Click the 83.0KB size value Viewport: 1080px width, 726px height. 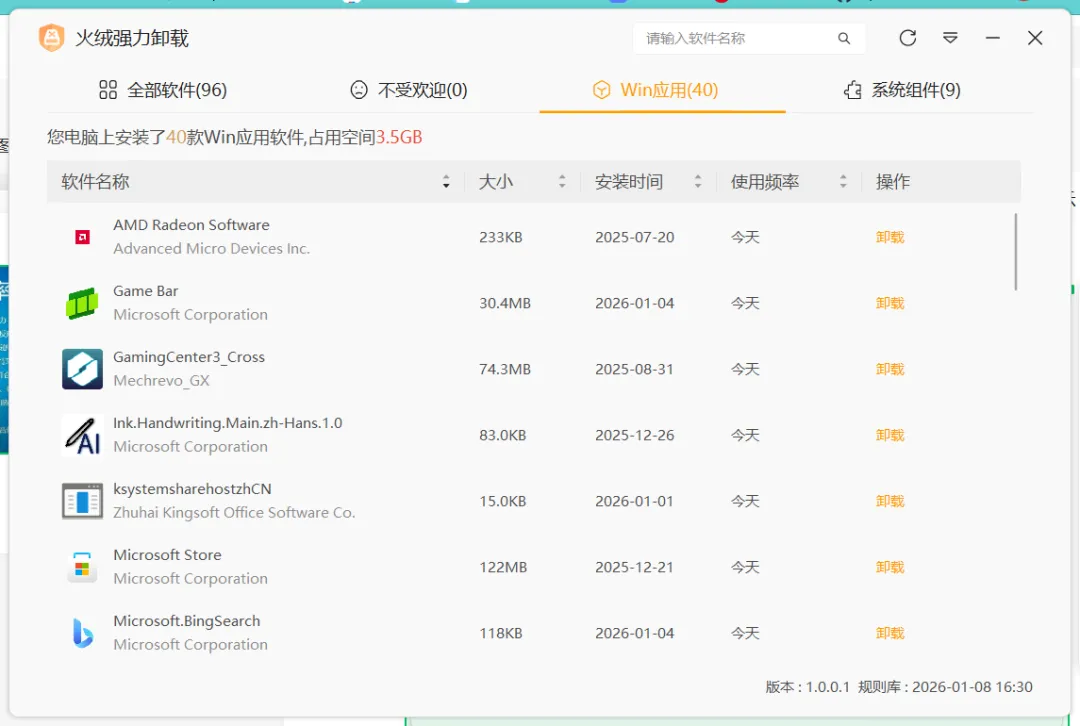pos(503,435)
